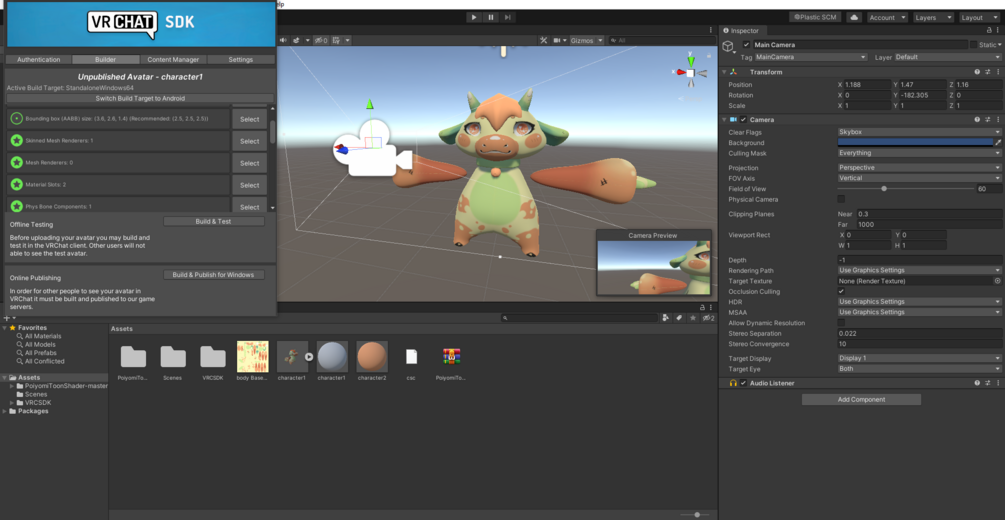Open the Projection Perspective dropdown

[x=919, y=167]
